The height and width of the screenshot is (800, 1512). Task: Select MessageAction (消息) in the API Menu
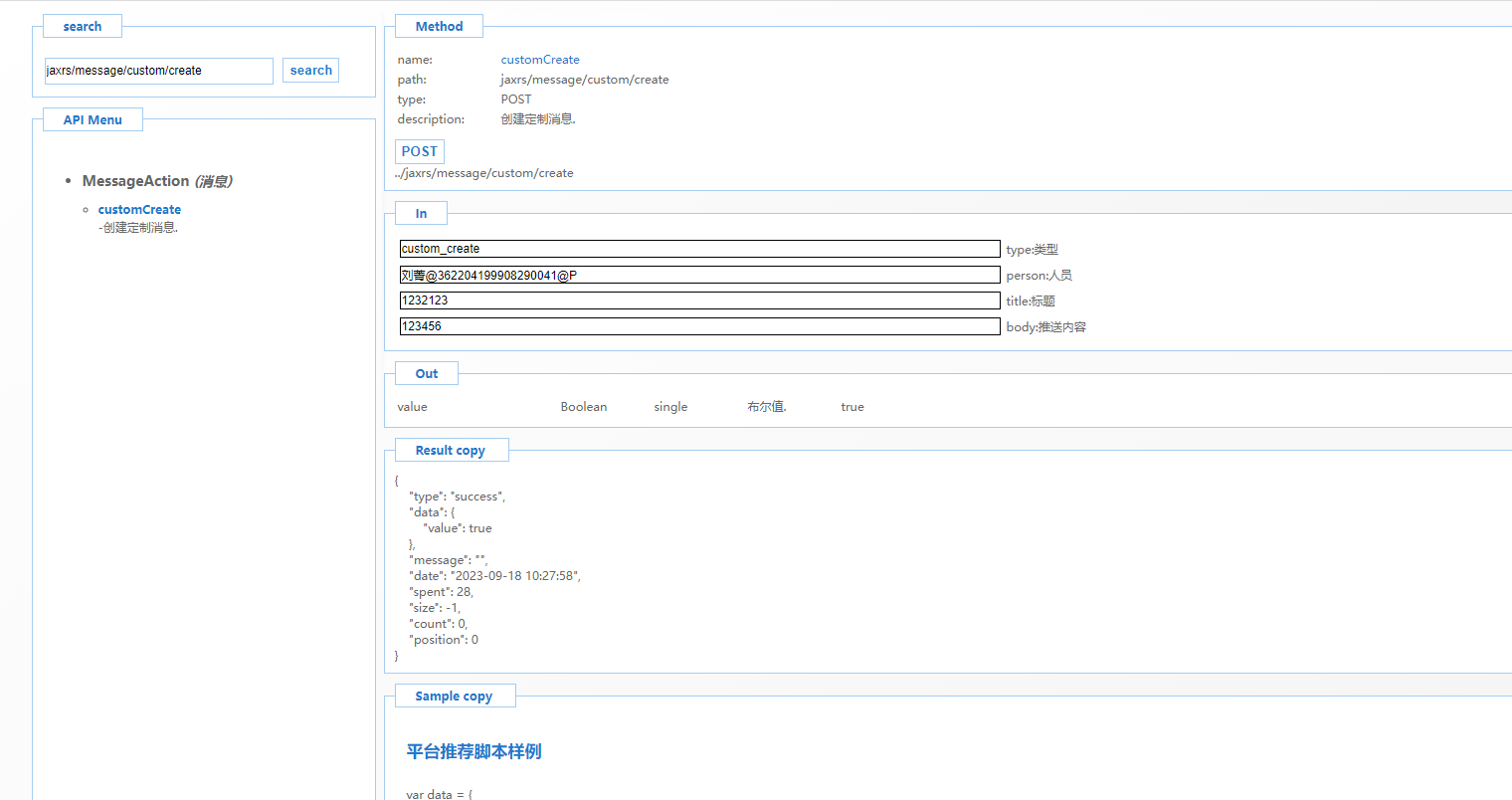click(157, 181)
